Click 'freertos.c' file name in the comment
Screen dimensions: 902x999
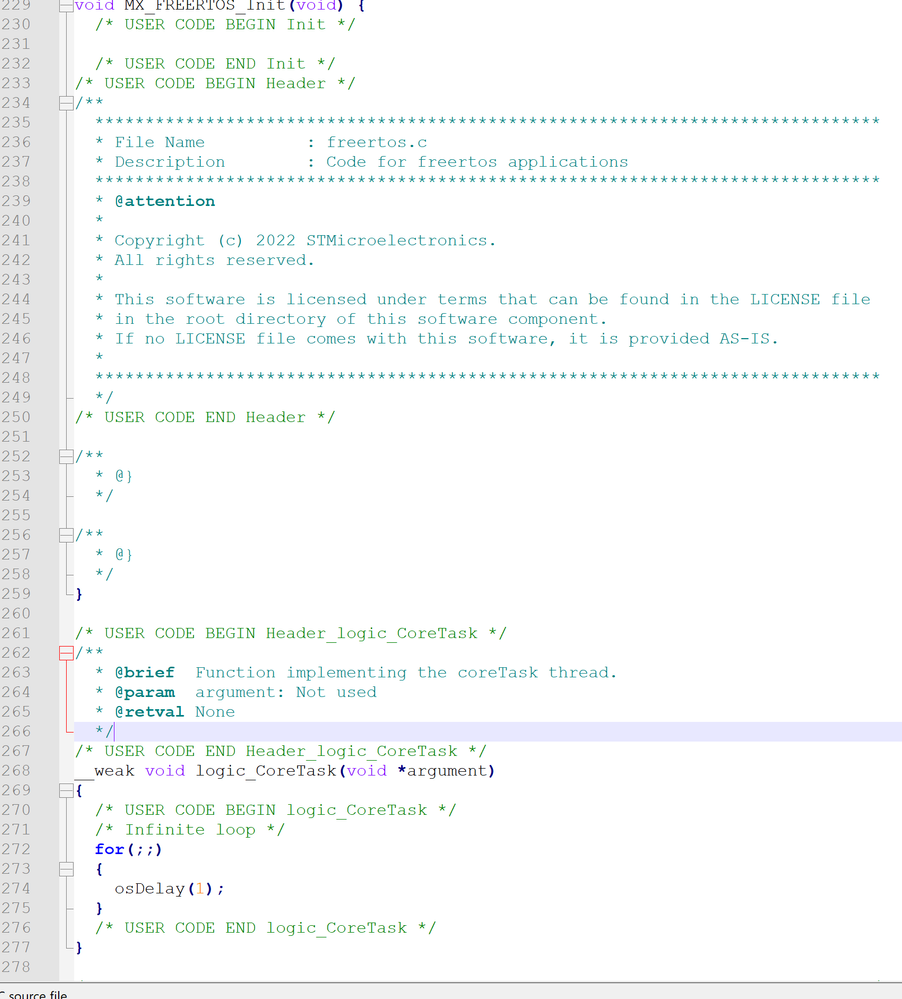coord(376,142)
